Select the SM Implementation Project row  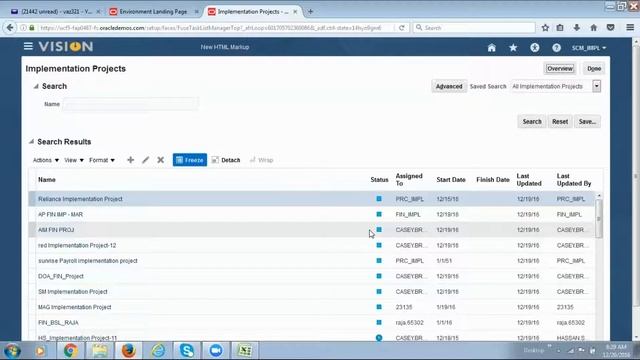coord(311,291)
